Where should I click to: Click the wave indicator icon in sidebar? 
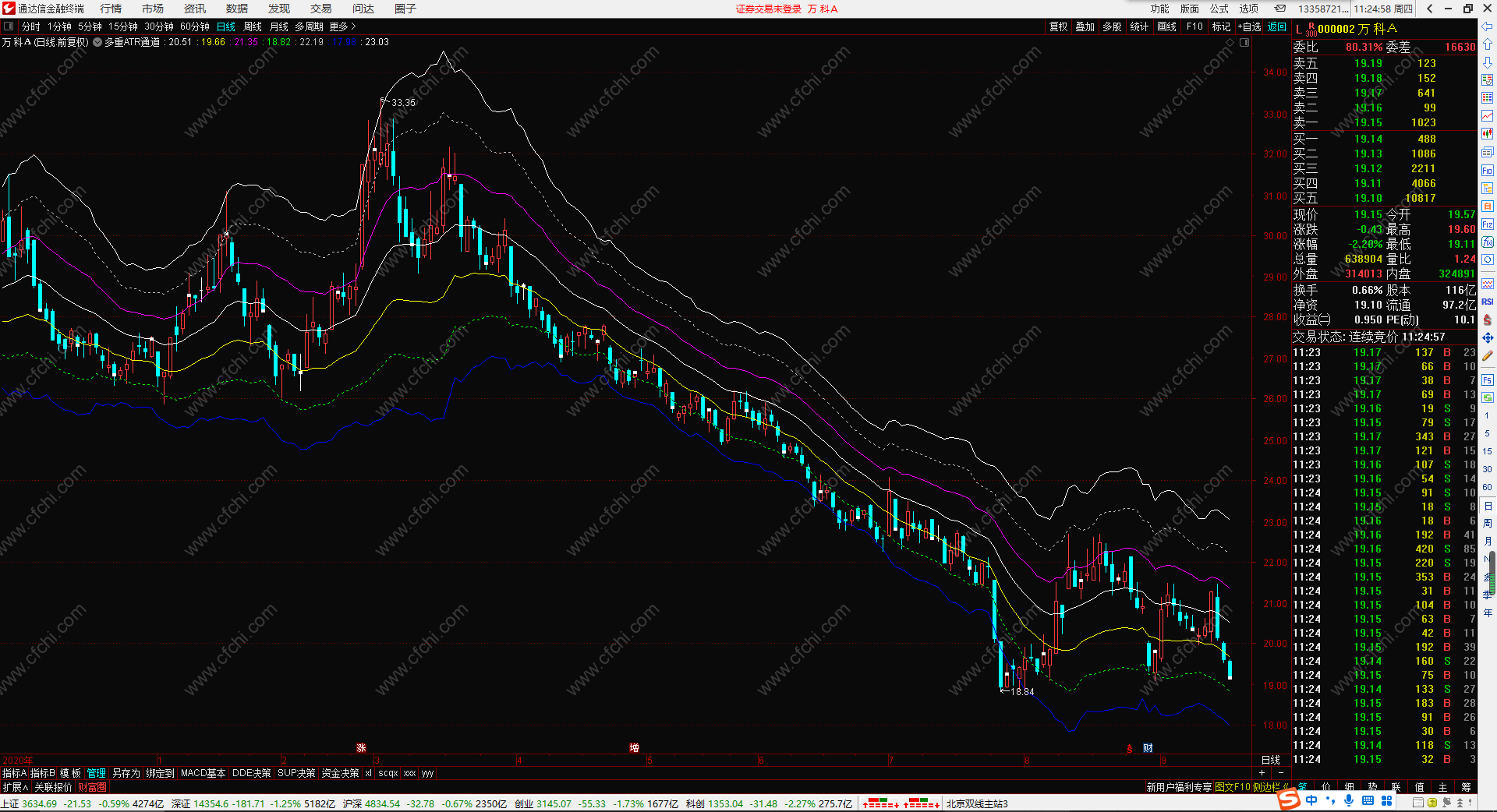point(1487,284)
